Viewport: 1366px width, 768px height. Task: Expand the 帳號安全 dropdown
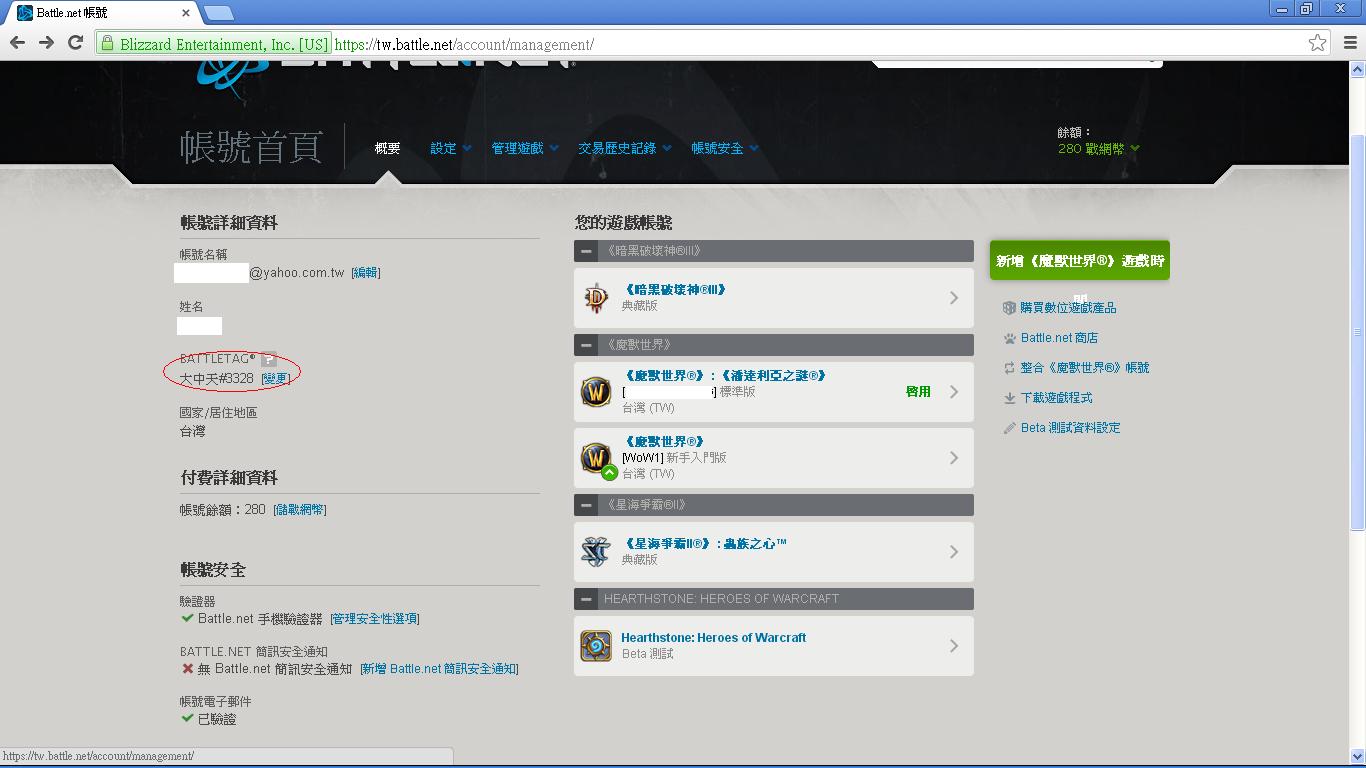click(718, 147)
